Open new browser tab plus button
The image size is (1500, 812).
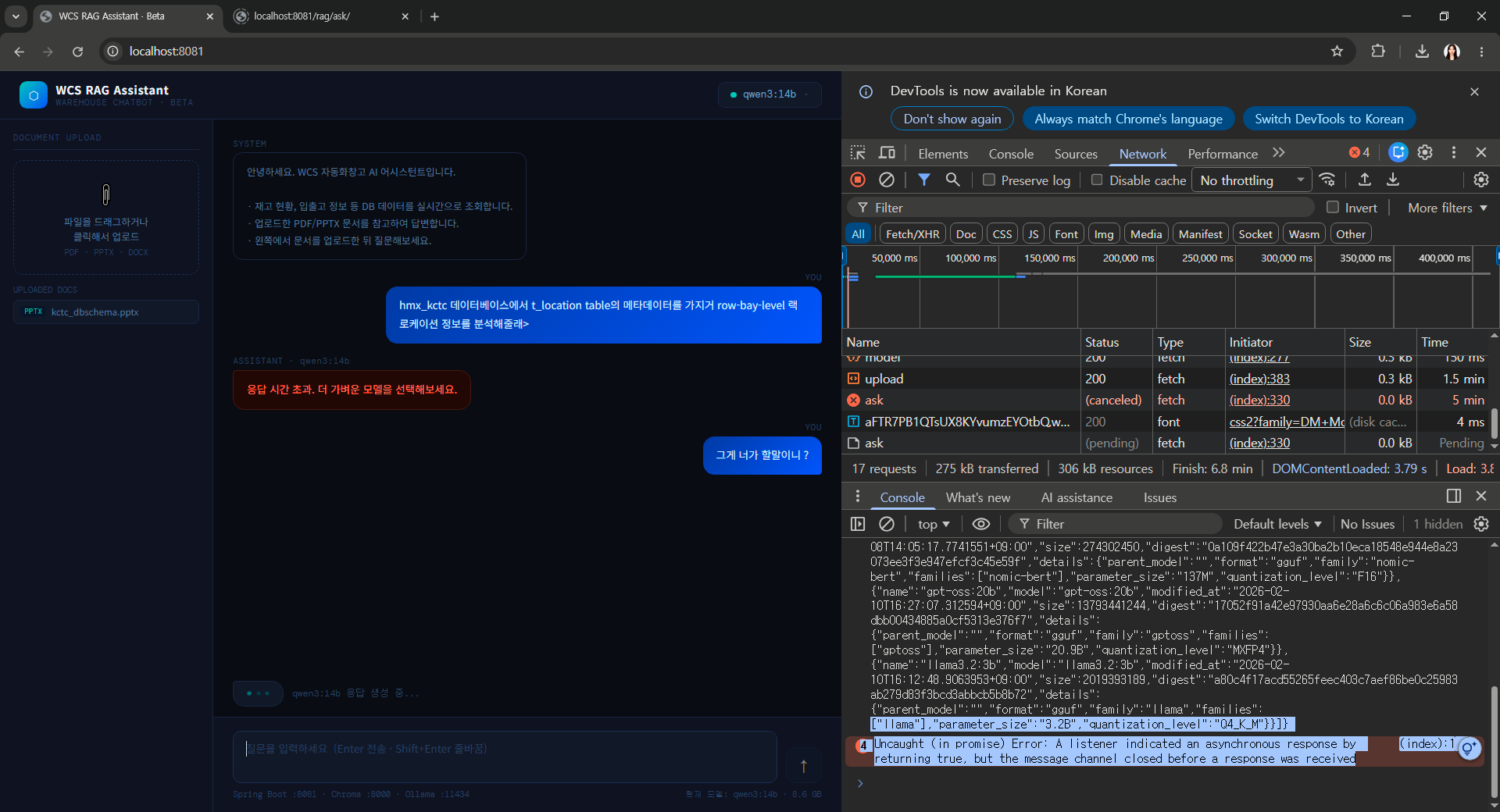click(x=434, y=16)
